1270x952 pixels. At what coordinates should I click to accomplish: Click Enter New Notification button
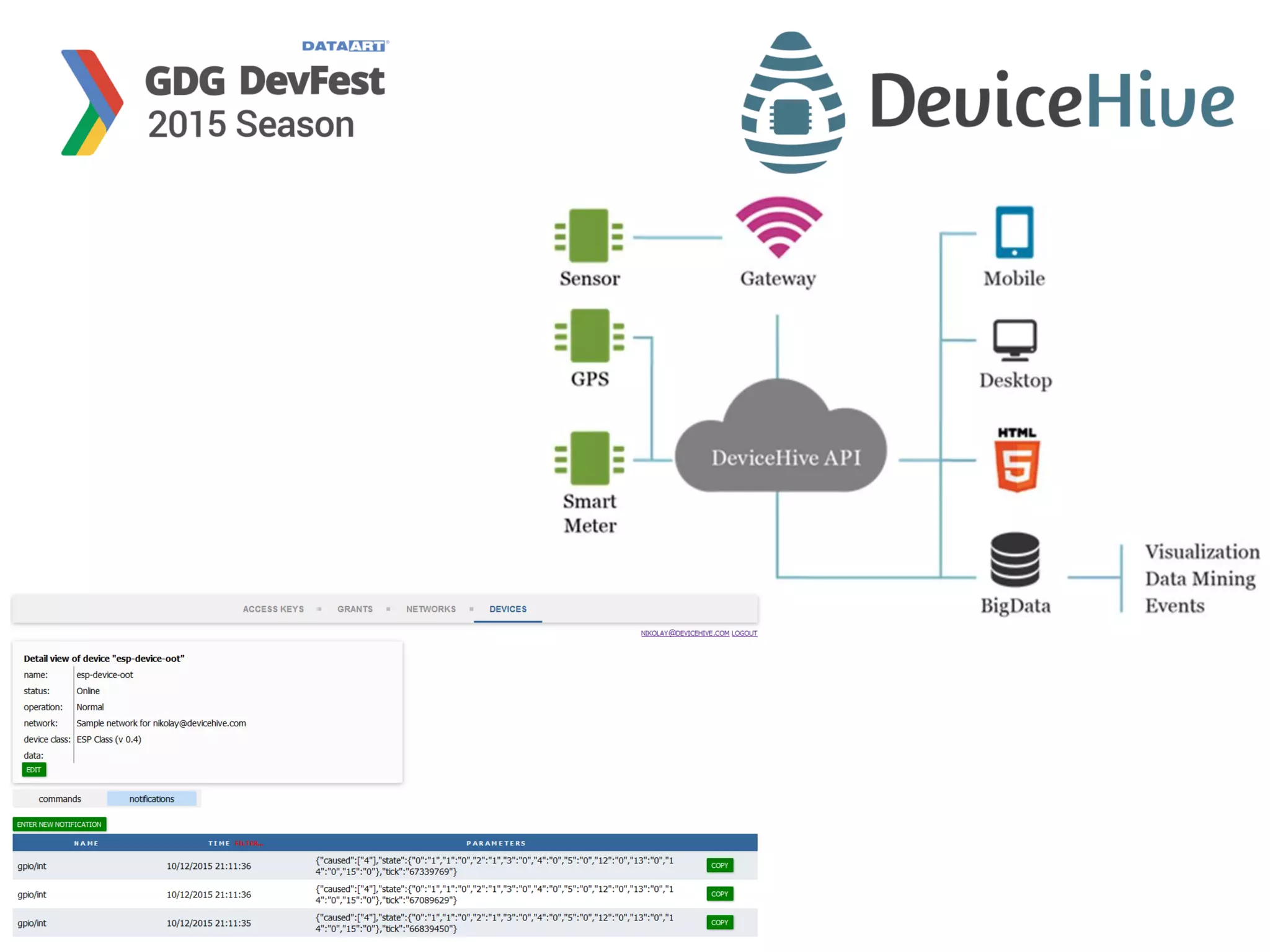coord(60,824)
